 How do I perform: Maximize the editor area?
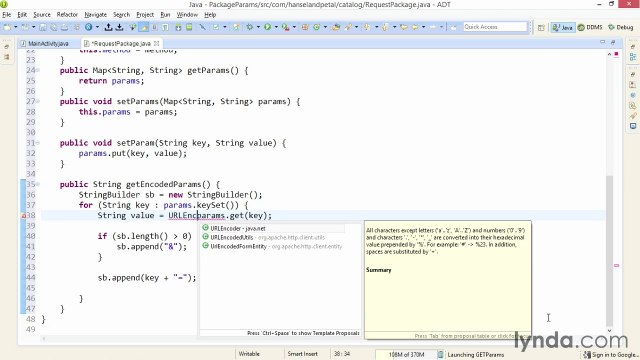(x=613, y=42)
